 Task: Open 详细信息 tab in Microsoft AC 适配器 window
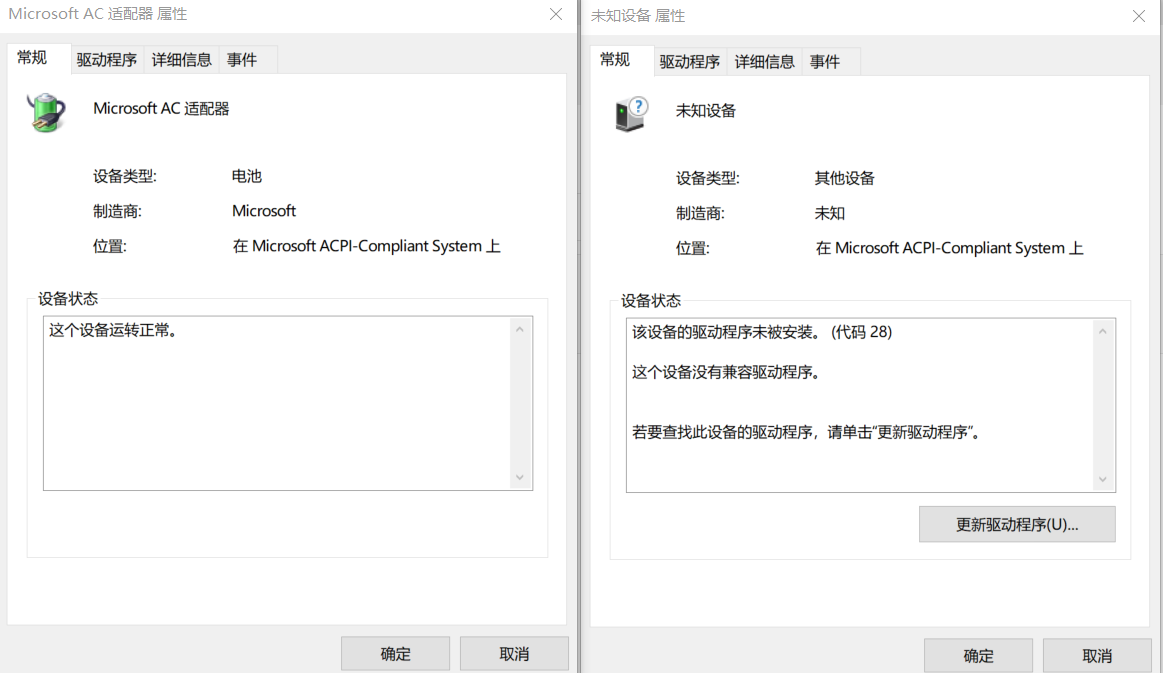point(182,60)
